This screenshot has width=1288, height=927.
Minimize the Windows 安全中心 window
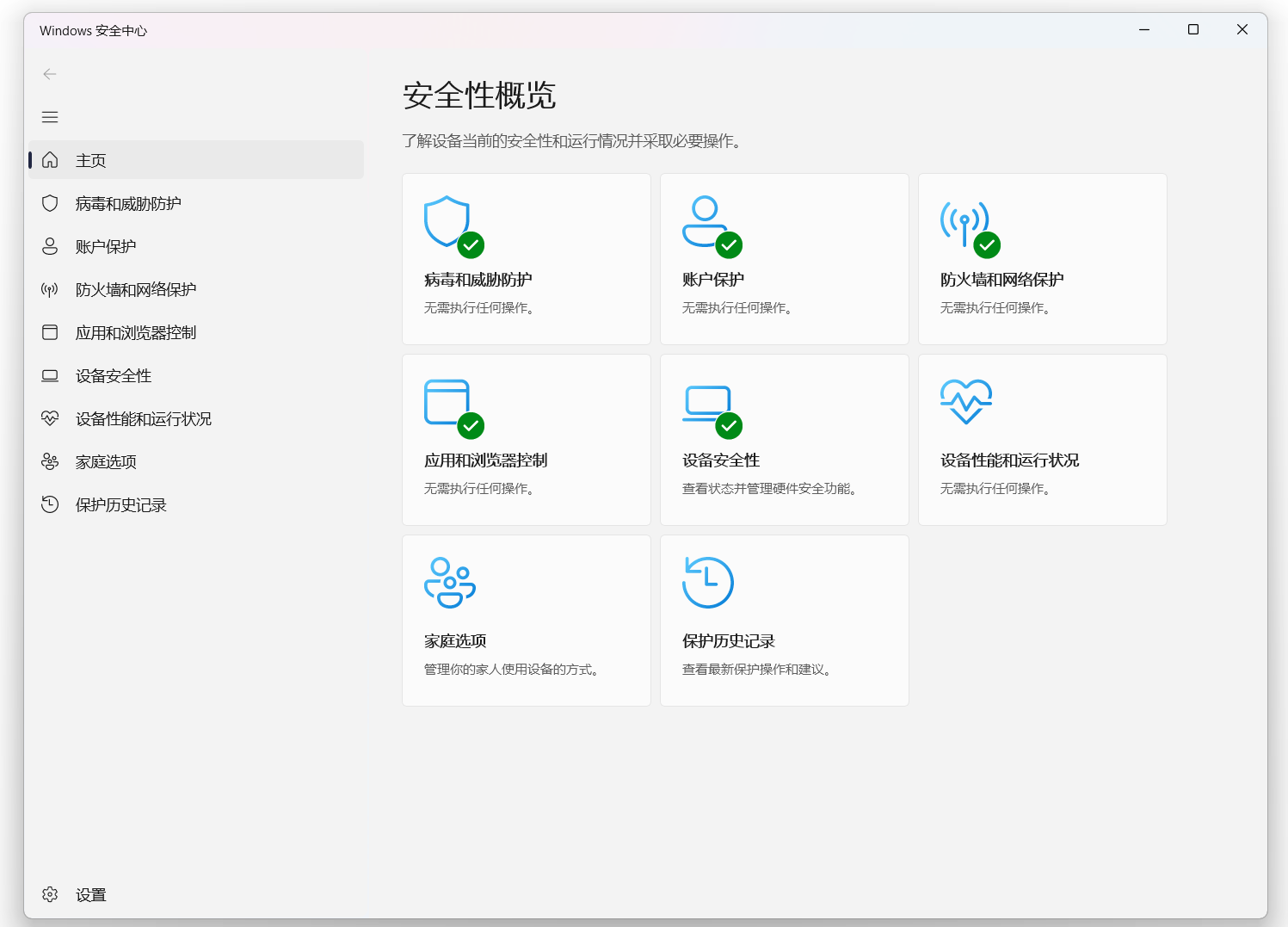coord(1144,29)
